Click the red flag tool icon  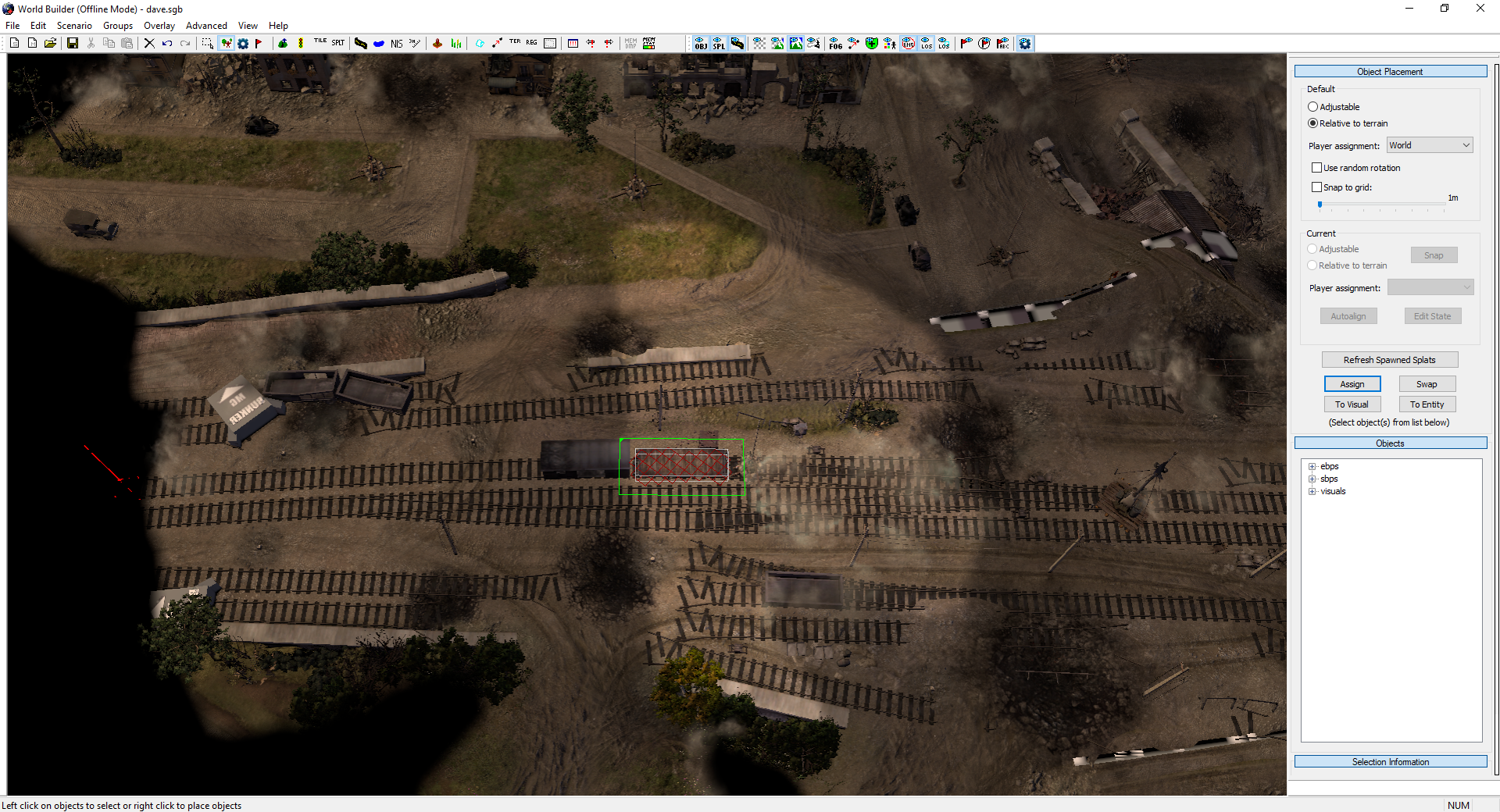pyautogui.click(x=259, y=43)
